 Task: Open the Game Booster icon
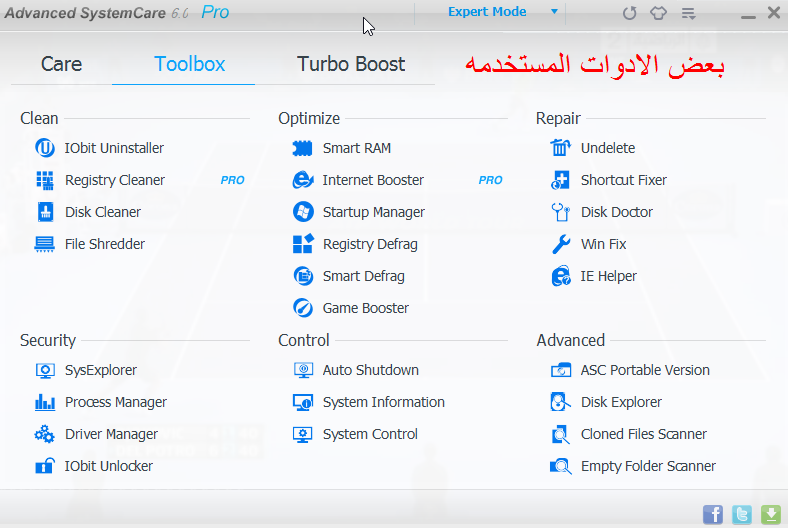pos(303,308)
